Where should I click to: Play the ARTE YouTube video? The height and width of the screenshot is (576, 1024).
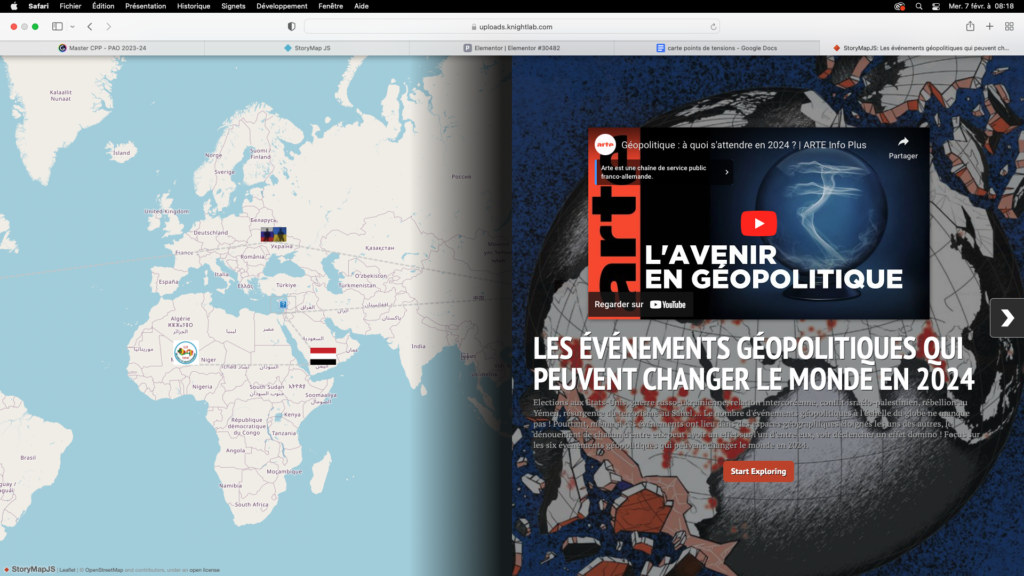758,223
